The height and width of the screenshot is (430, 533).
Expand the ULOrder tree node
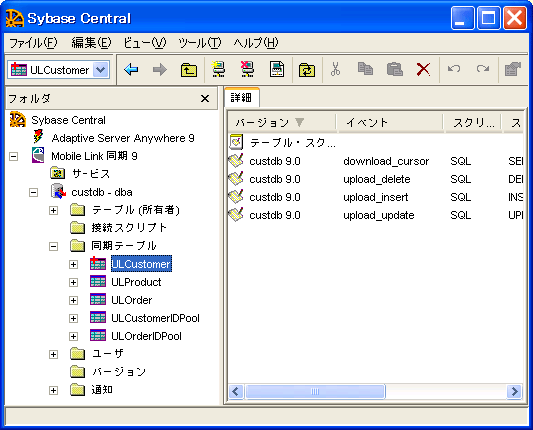tap(73, 300)
